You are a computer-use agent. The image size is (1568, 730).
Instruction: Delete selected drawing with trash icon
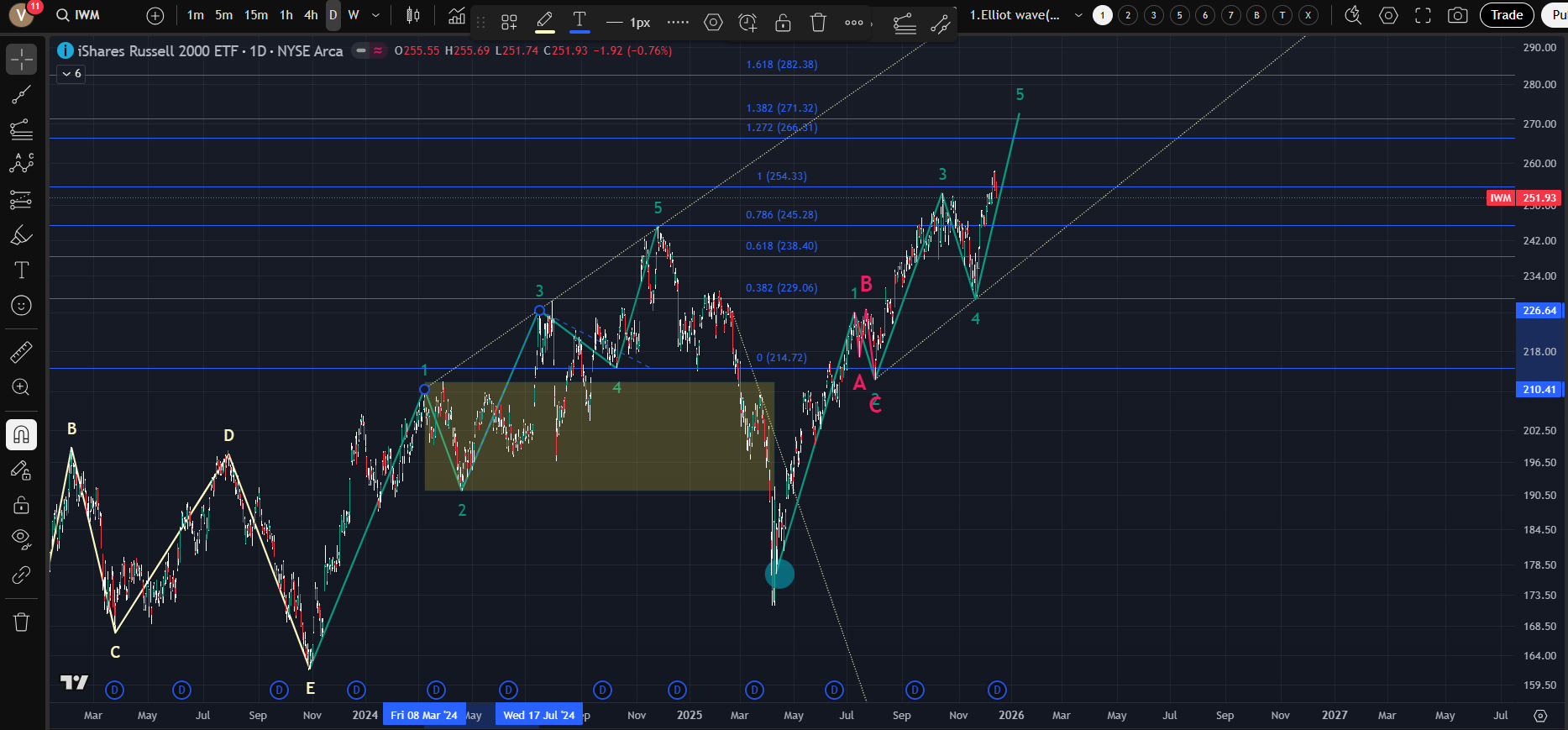pos(818,23)
